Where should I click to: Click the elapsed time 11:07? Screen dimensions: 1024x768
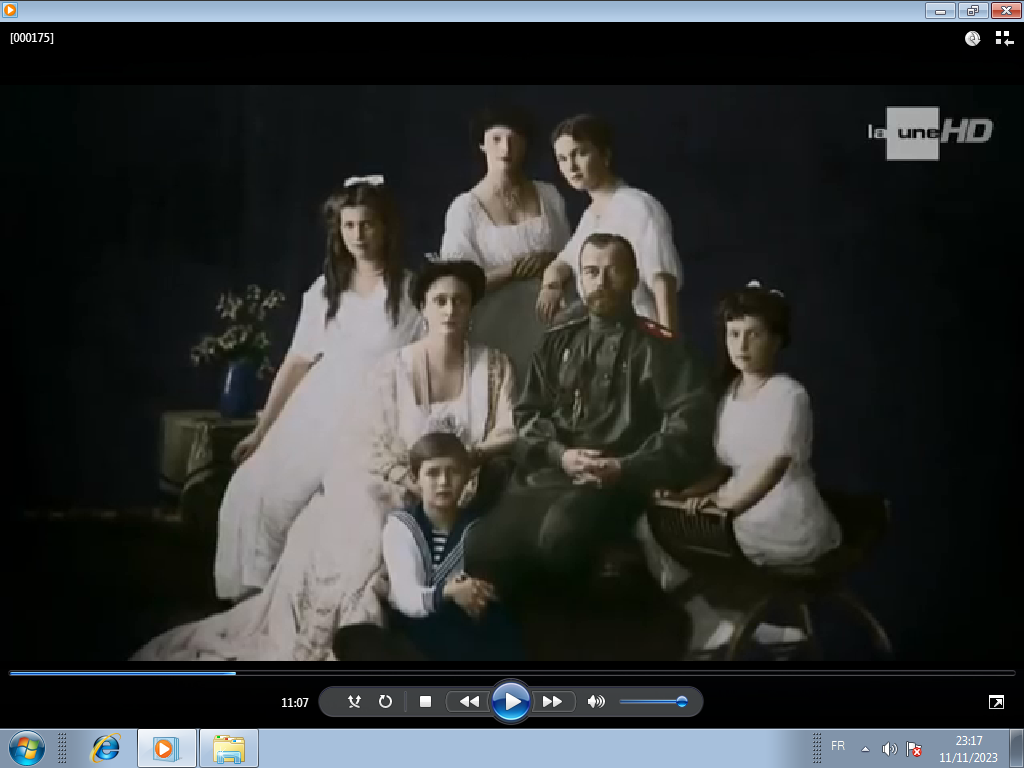coord(295,703)
